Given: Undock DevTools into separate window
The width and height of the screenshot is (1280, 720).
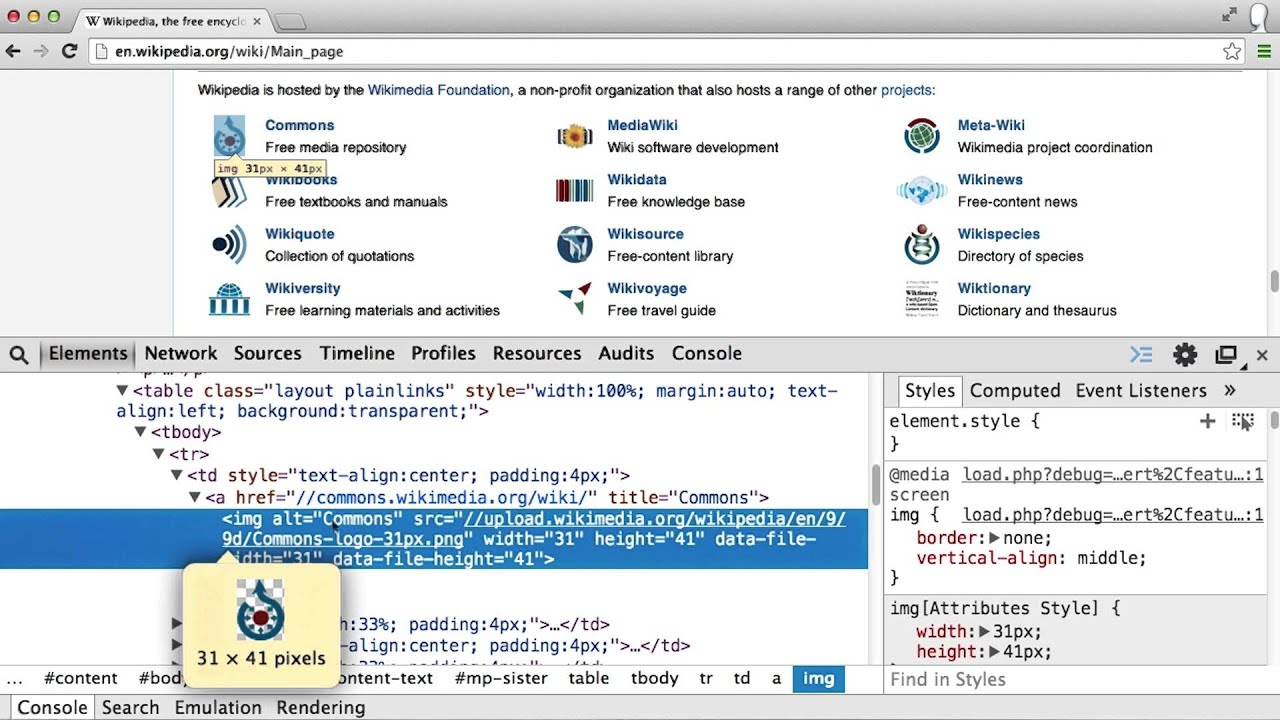Looking at the screenshot, I should (x=1226, y=354).
